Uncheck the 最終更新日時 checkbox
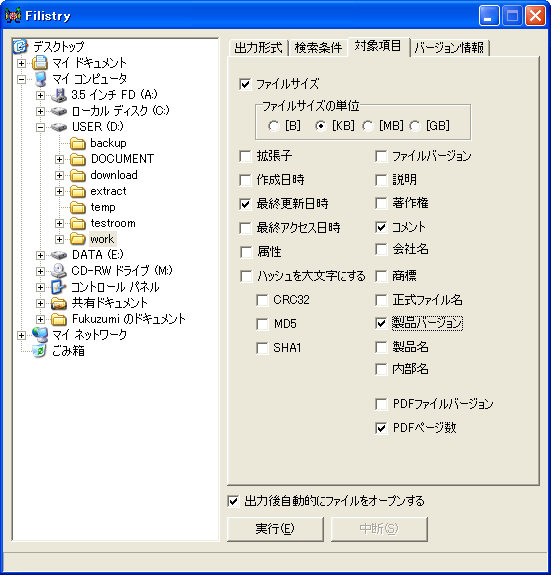Image resolution: width=551 pixels, height=575 pixels. point(245,204)
